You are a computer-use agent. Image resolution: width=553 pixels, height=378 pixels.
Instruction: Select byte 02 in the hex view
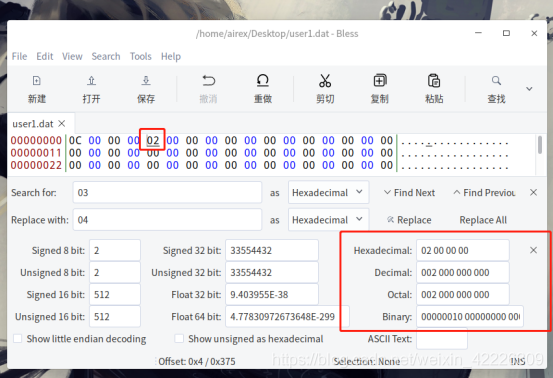(153, 140)
